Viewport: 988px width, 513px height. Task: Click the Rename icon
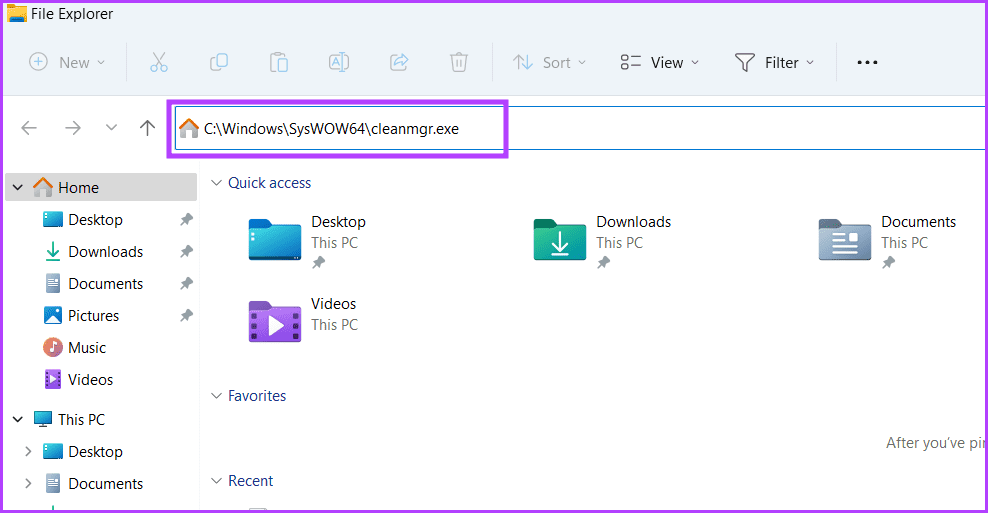339,62
